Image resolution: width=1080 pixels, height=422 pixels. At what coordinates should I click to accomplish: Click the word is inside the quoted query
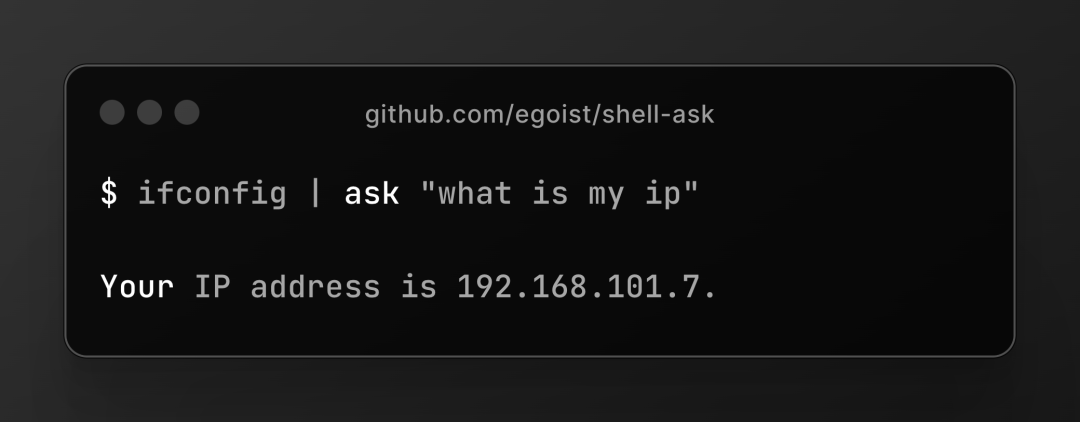coord(550,193)
